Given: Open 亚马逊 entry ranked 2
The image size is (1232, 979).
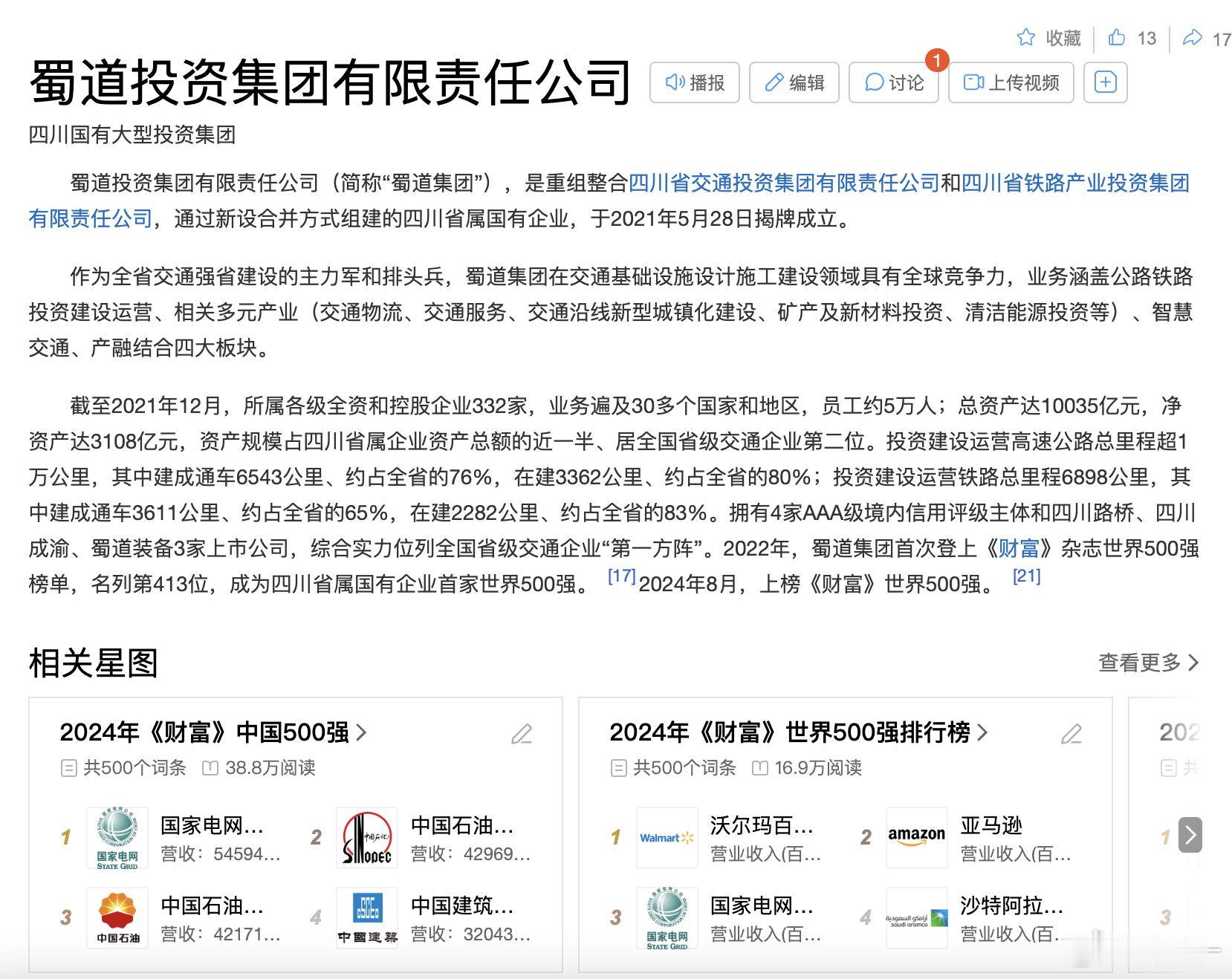Looking at the screenshot, I should pyautogui.click(x=991, y=825).
